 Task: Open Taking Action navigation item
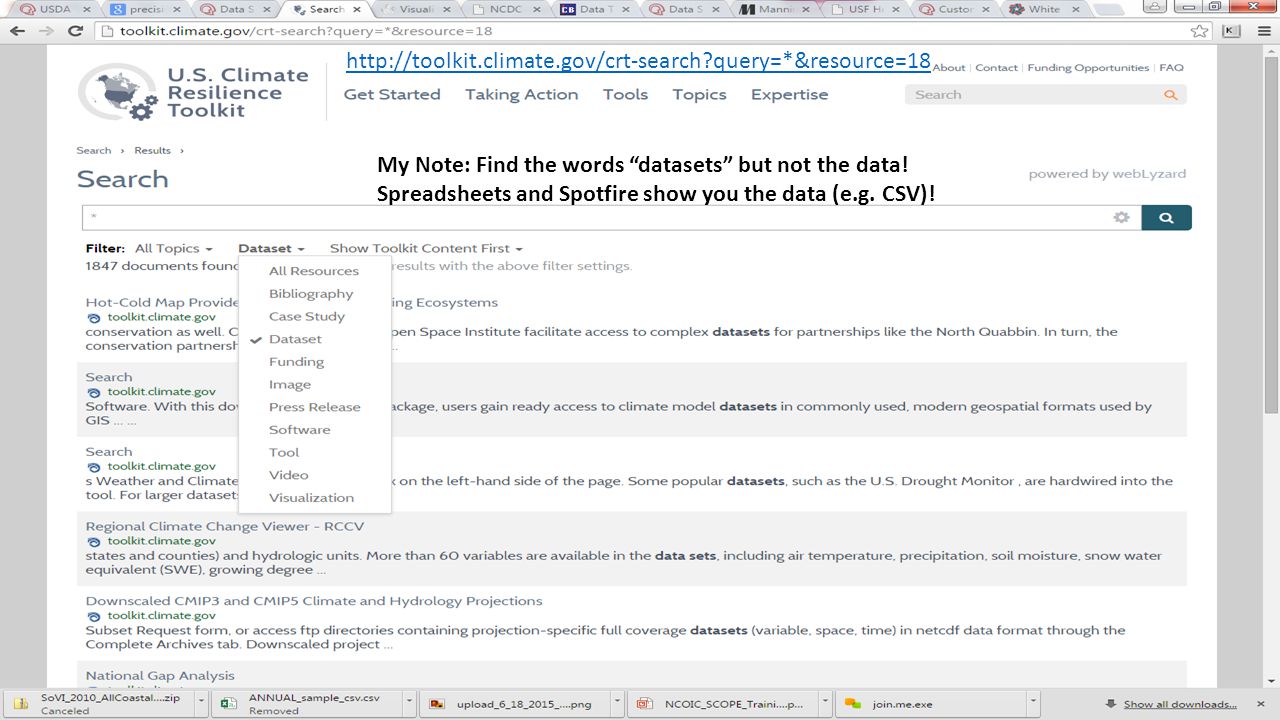click(521, 94)
